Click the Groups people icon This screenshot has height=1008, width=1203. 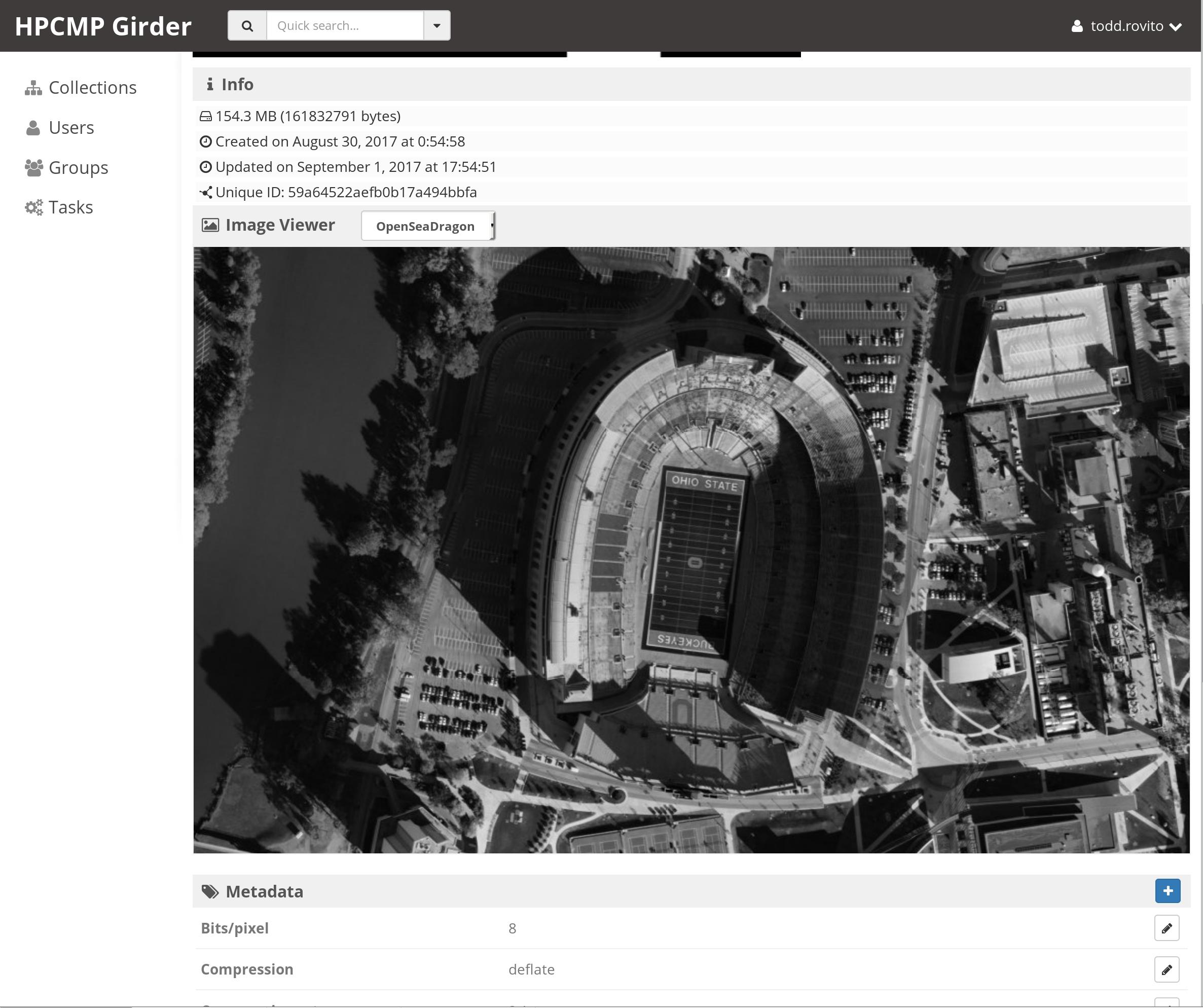coord(34,168)
